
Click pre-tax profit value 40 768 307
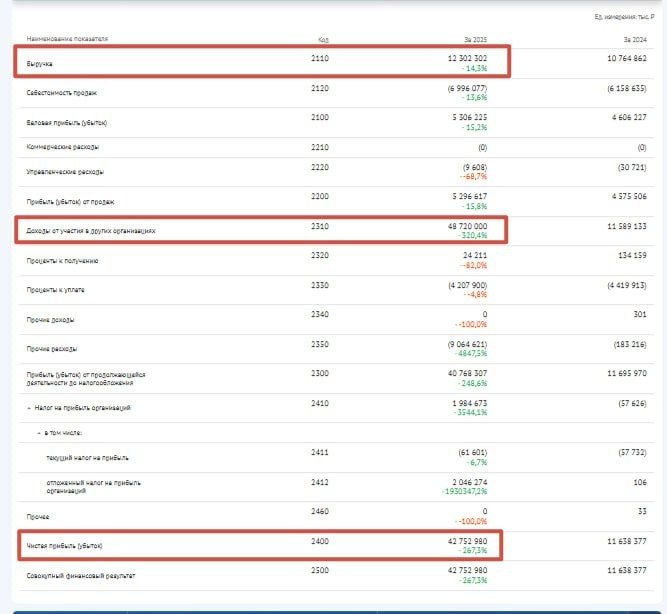click(x=467, y=373)
